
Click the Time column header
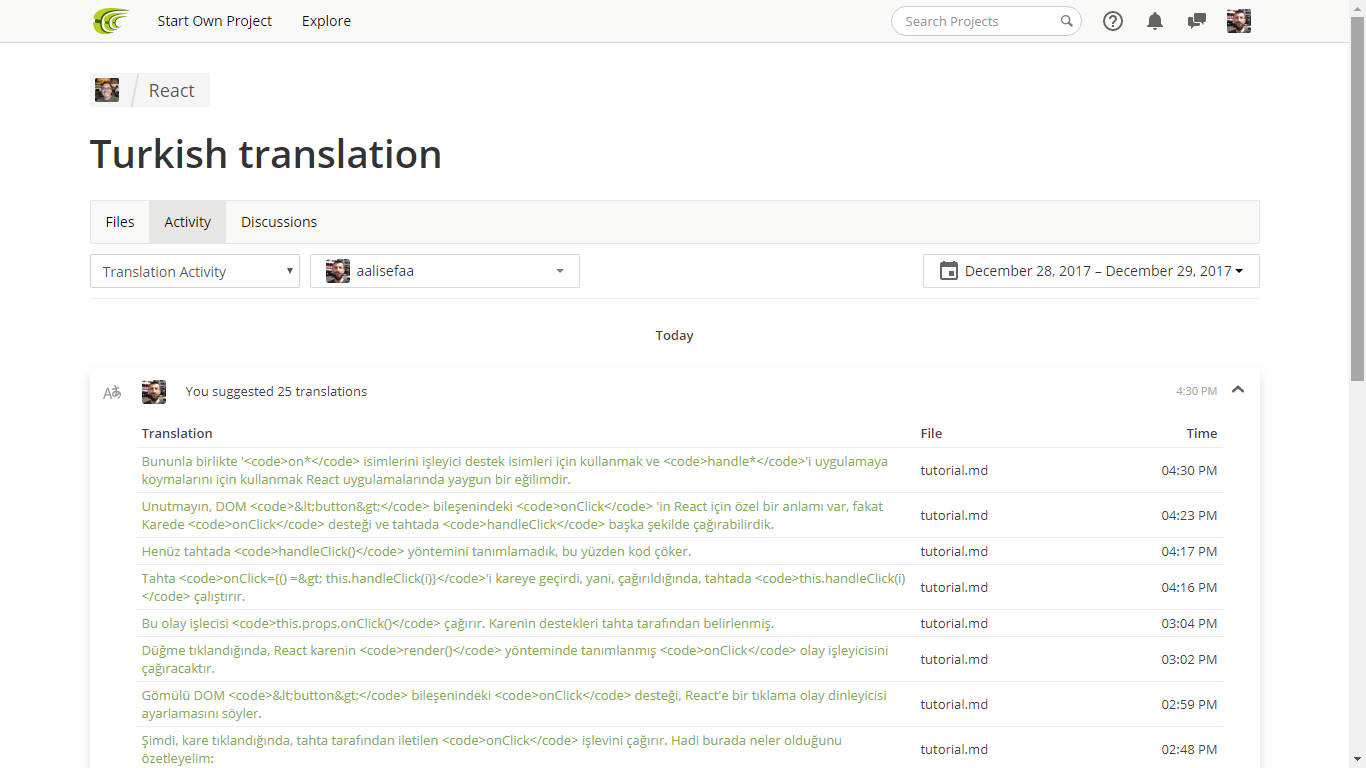point(1202,433)
